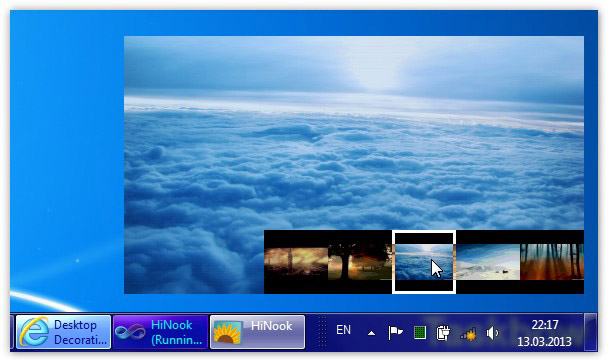Click the speaker volume icon
Image resolution: width=608 pixels, height=362 pixels.
point(492,333)
